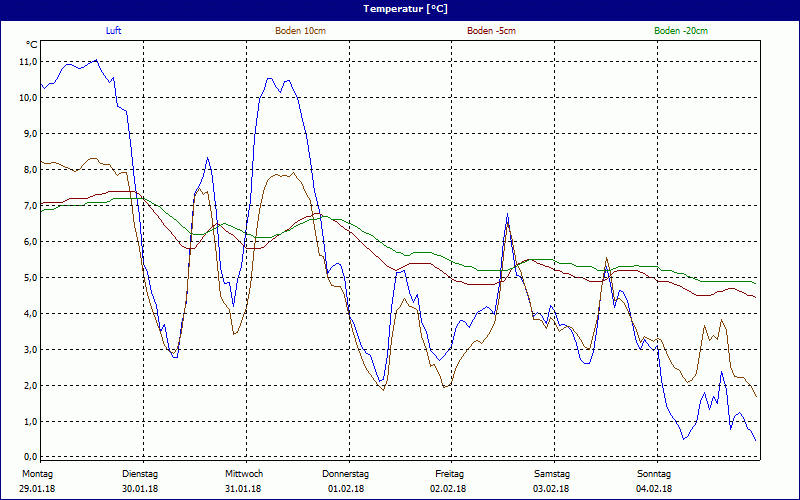800x500 pixels.
Task: Select the 'Boden 10cm' legend label
Action: tap(301, 31)
